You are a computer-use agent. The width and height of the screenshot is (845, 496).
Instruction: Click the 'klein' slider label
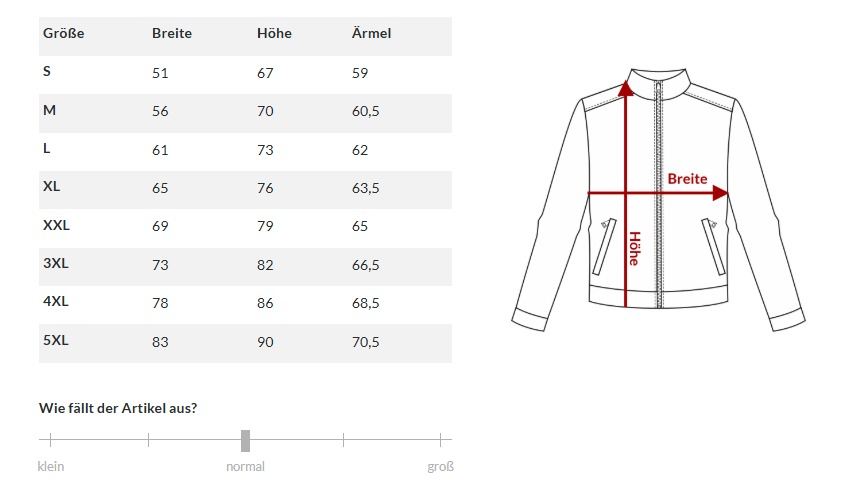51,467
